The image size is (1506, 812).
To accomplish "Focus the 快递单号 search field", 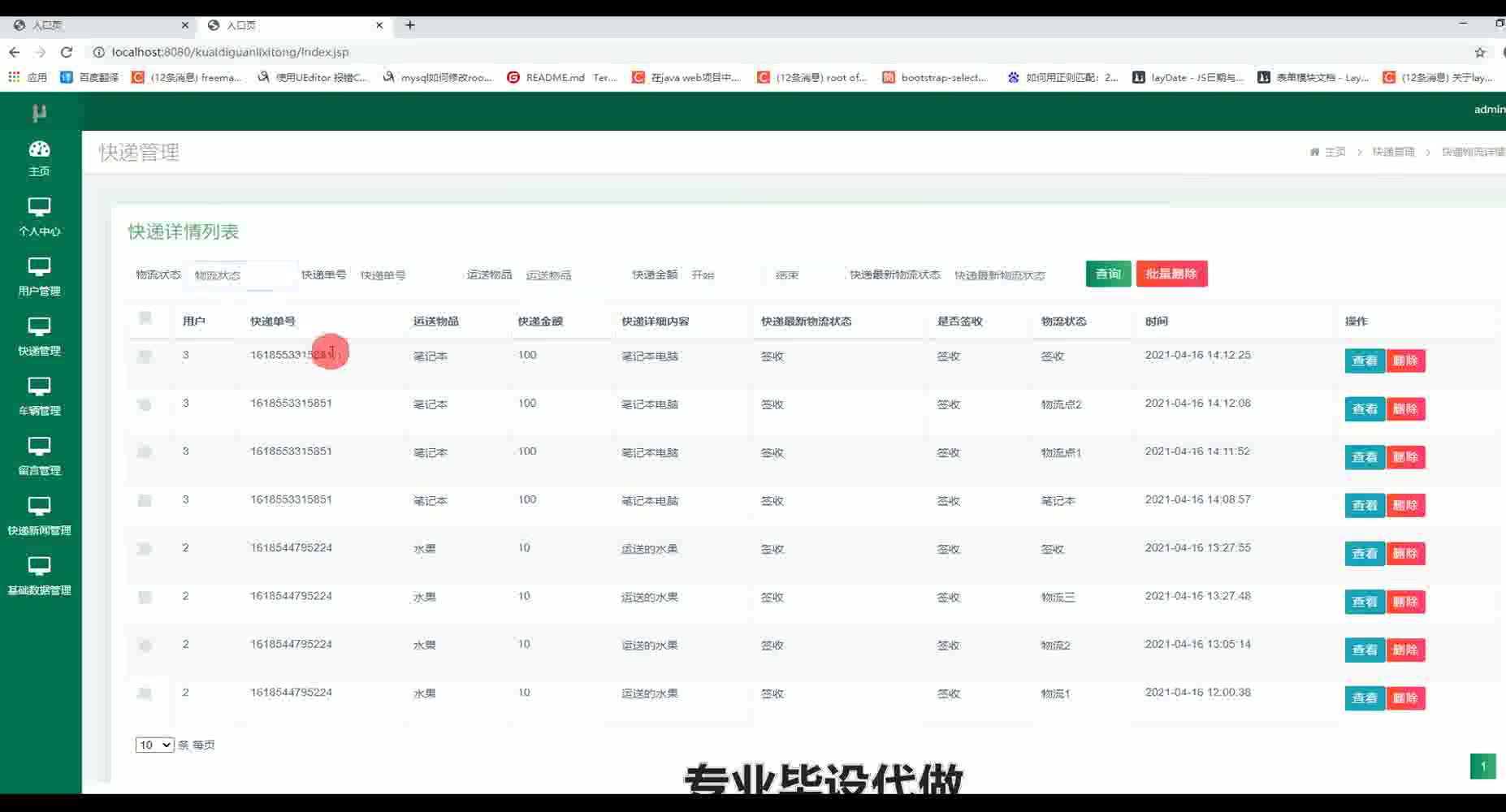I will [406, 275].
